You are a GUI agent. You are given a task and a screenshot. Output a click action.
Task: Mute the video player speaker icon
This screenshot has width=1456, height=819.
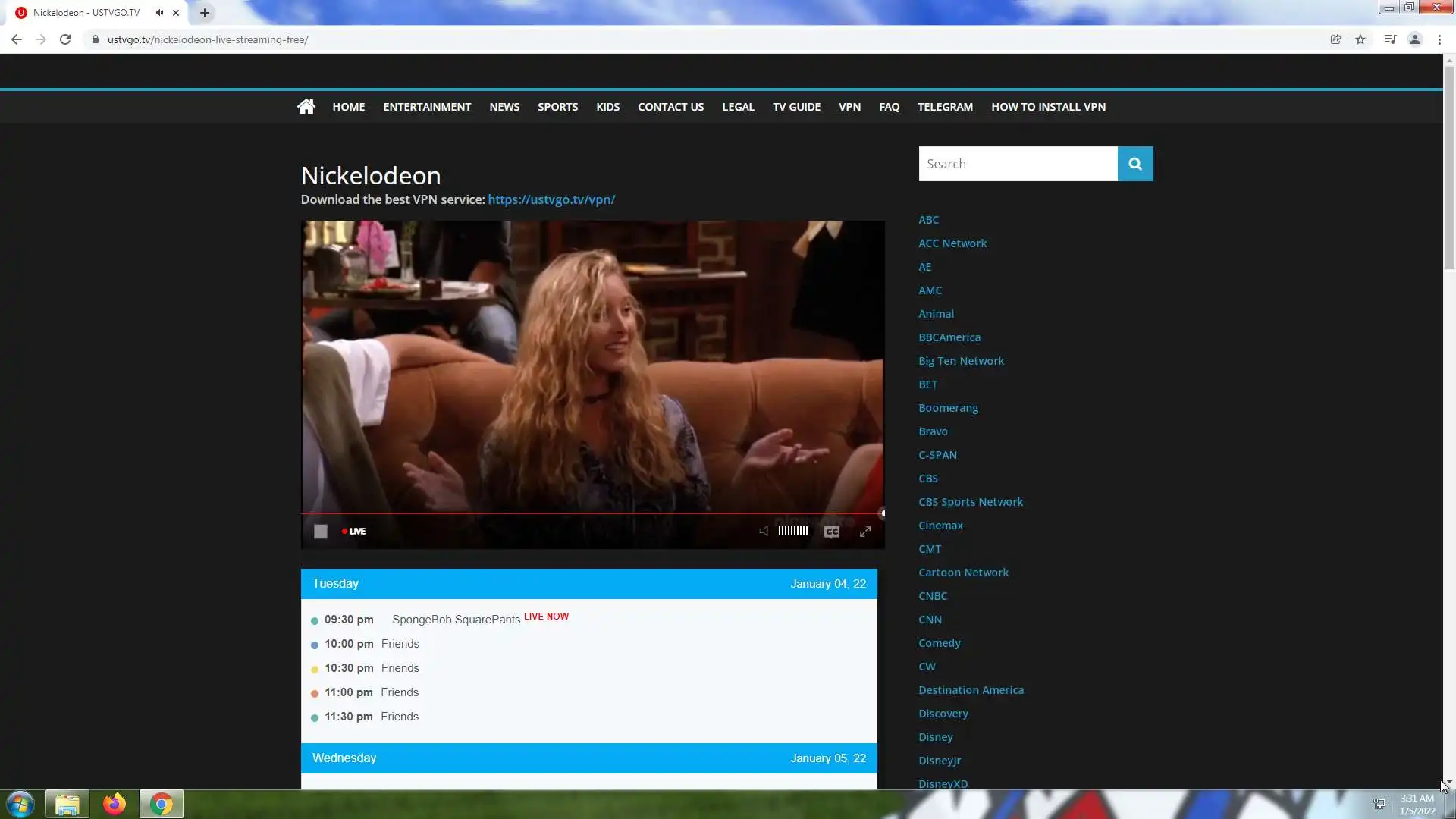(x=764, y=531)
